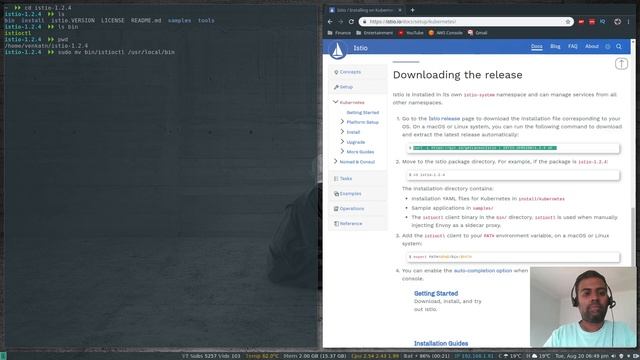Click the export PATH code block
Image resolution: width=640 pixels, height=360 pixels.
[x=513, y=257]
